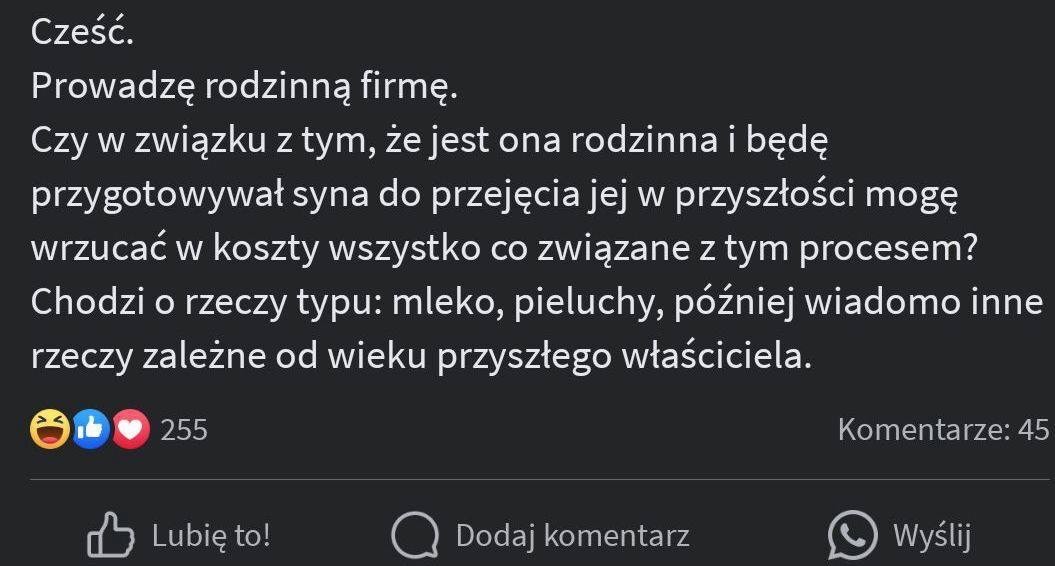Click the speech bubble comment icon
This screenshot has width=1055, height=566.
coord(414,536)
